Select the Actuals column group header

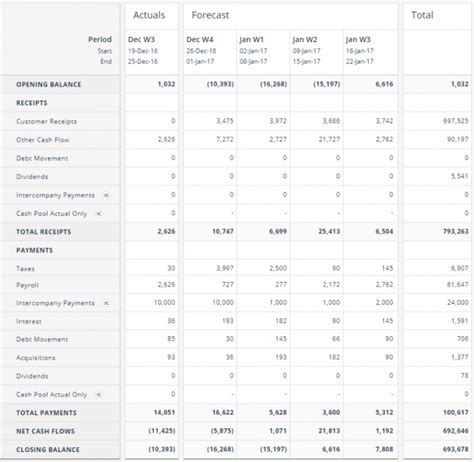[x=149, y=15]
